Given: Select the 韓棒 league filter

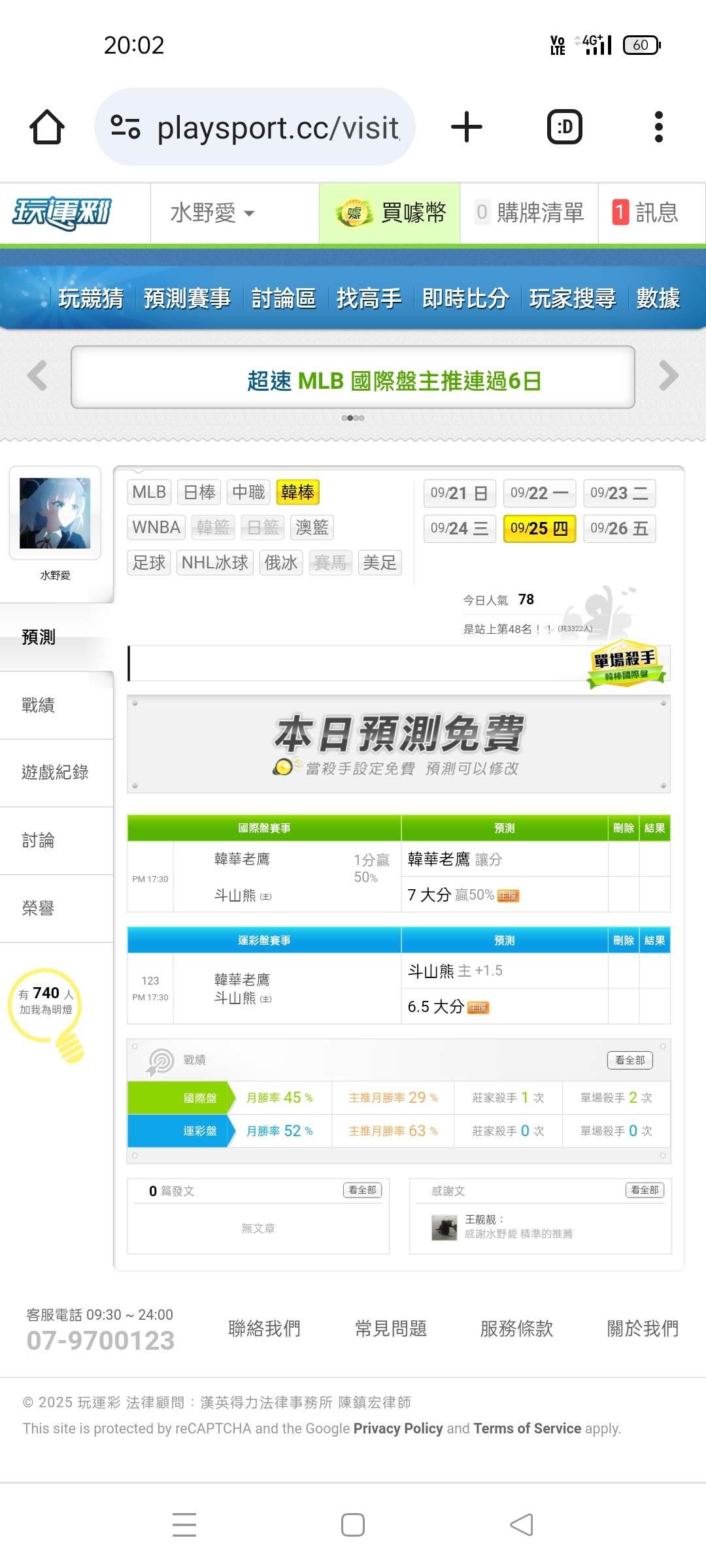Looking at the screenshot, I should pyautogui.click(x=297, y=492).
